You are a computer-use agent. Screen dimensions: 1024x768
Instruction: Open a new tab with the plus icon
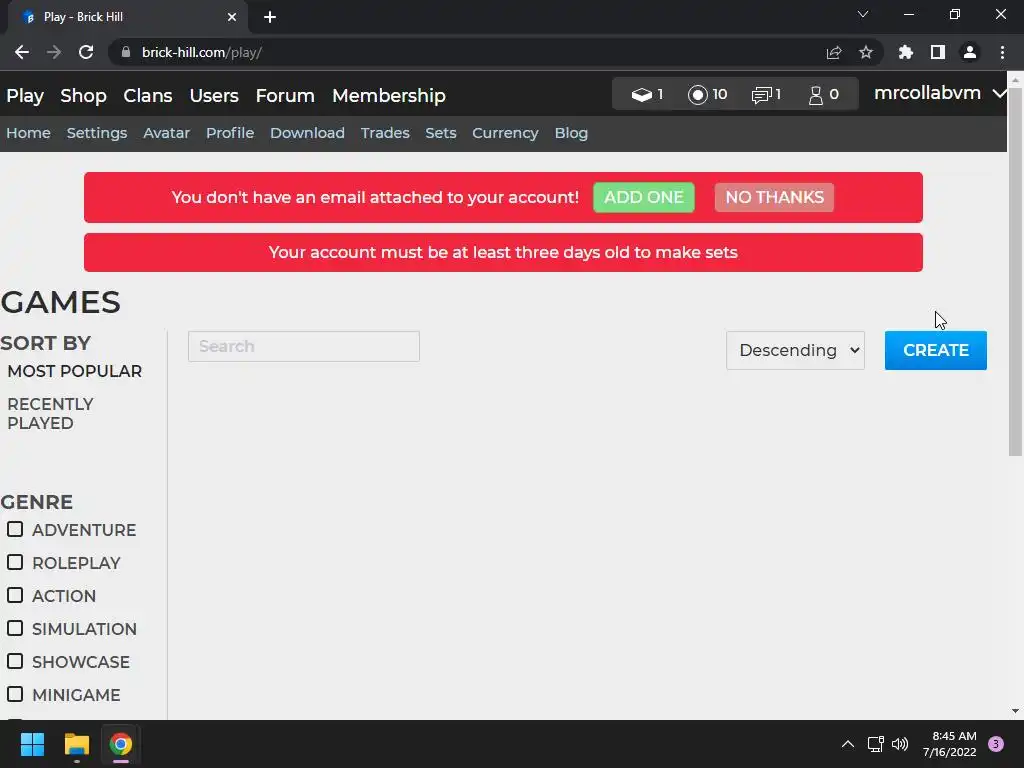pyautogui.click(x=270, y=17)
